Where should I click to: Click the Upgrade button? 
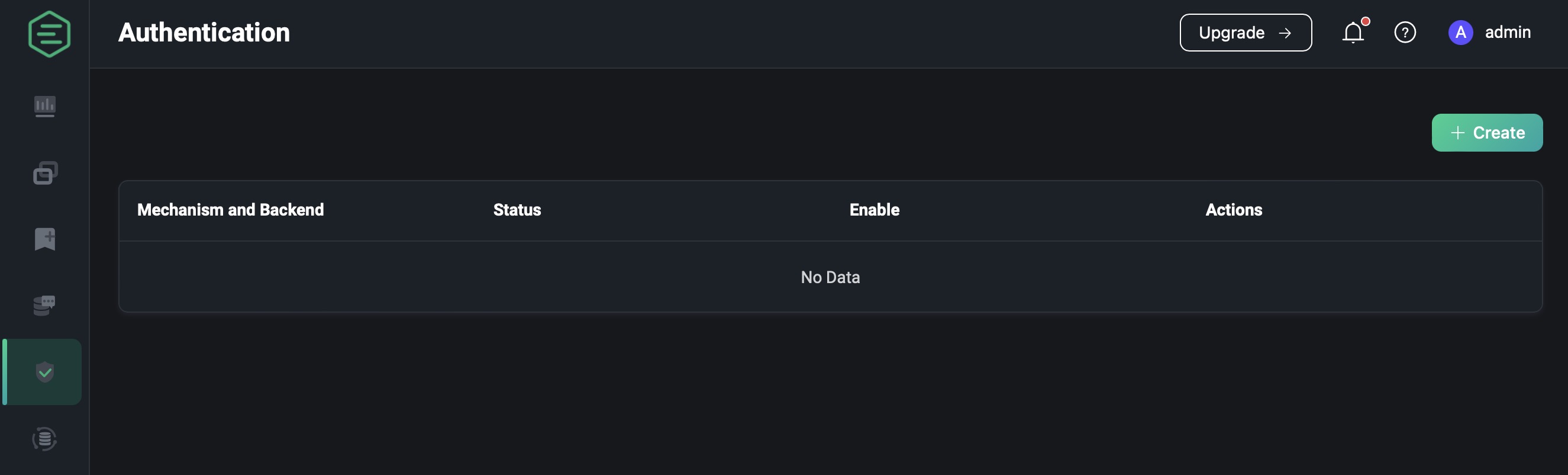(1246, 32)
